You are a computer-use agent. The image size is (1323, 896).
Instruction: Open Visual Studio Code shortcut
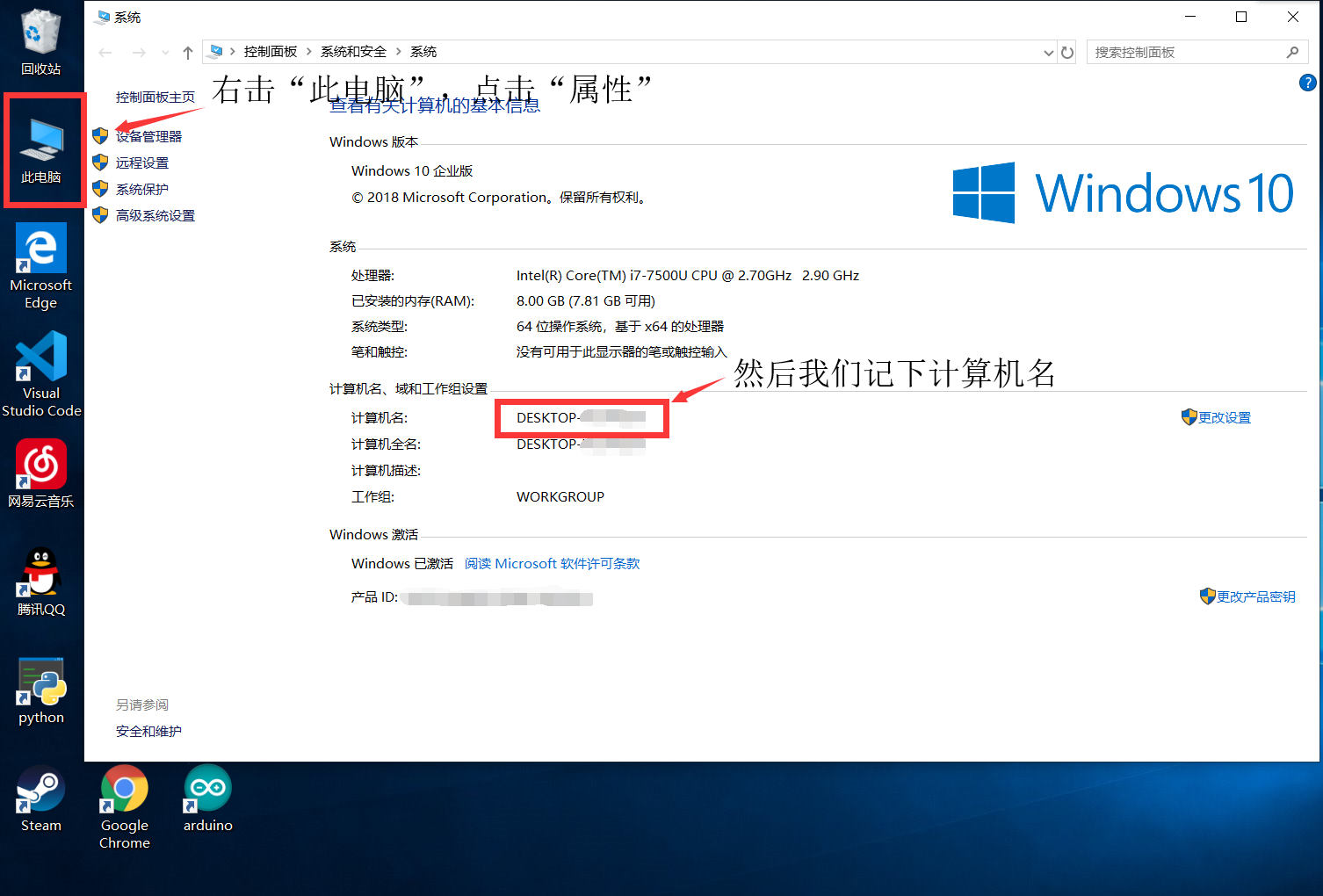point(41,373)
